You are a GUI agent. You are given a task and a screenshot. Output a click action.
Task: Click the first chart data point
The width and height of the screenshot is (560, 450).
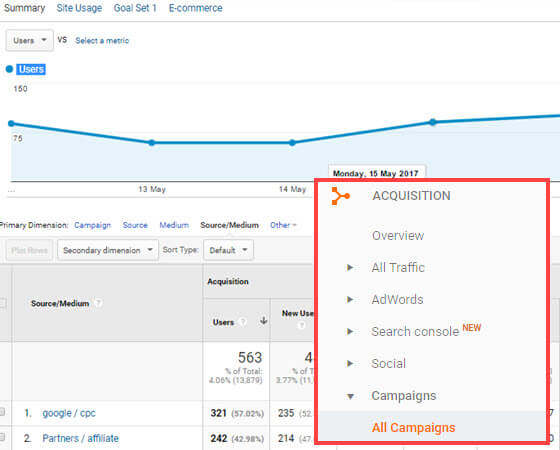click(11, 124)
